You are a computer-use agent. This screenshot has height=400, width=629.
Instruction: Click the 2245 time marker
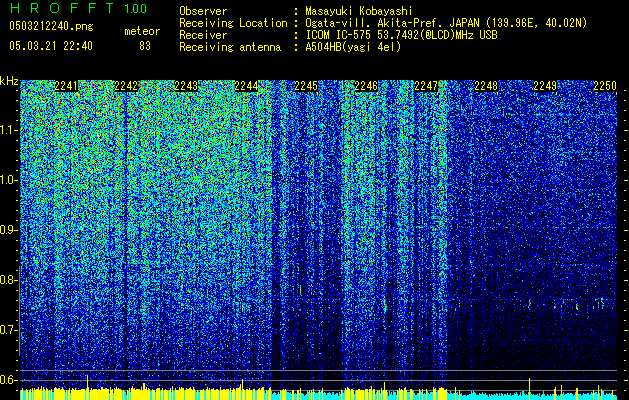tap(306, 86)
